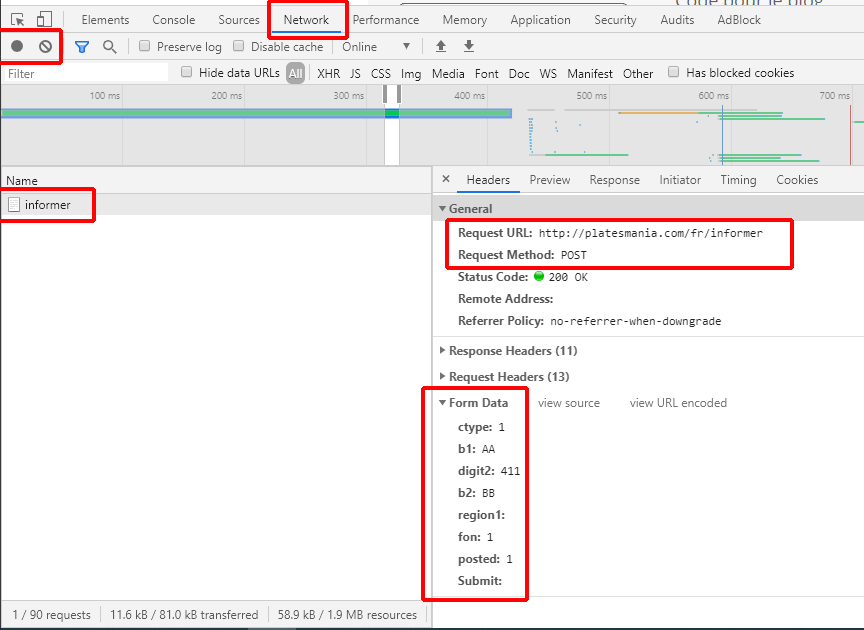
Task: Open the Online throttling dropdown
Action: coord(376,46)
